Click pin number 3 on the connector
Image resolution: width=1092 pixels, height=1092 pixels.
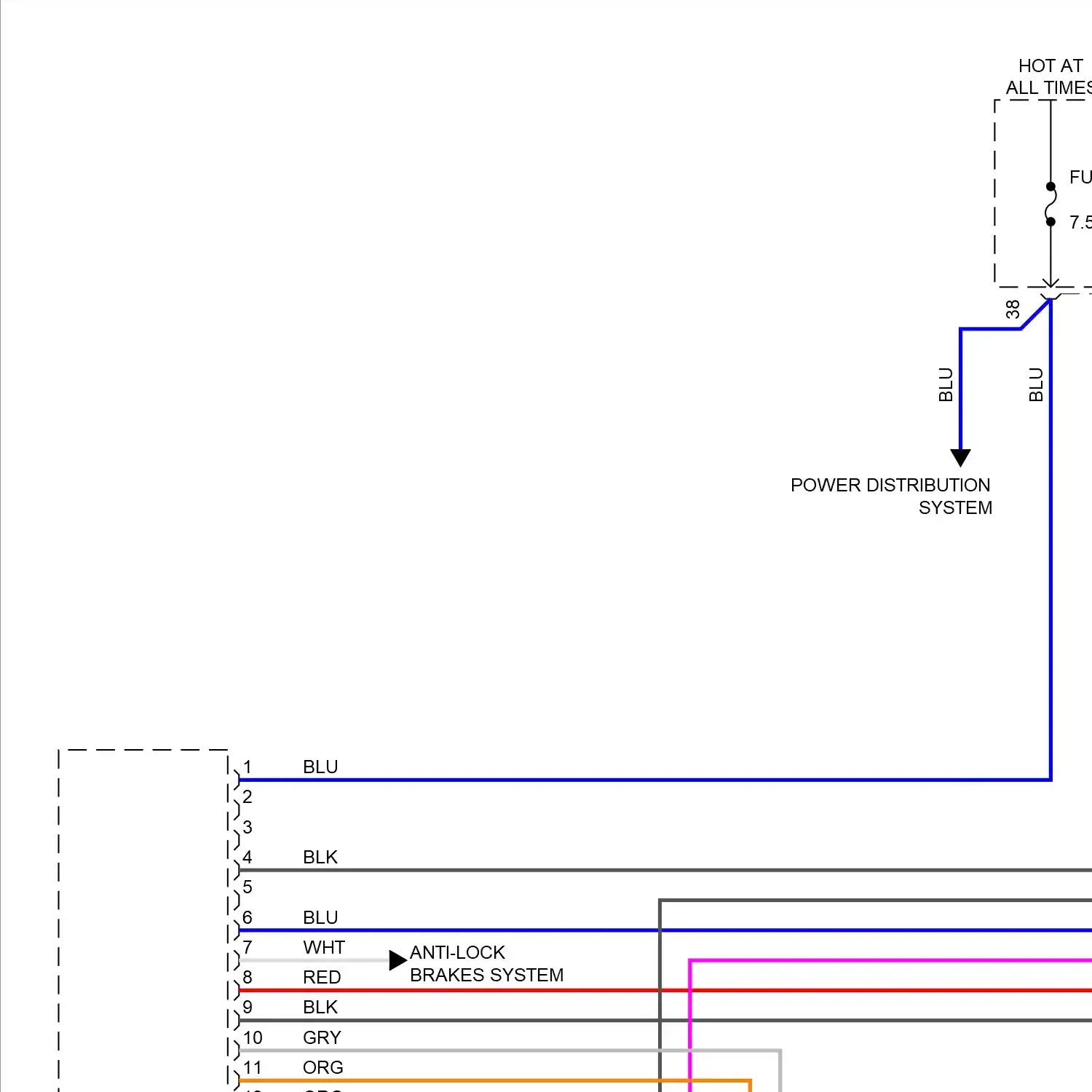[x=248, y=827]
